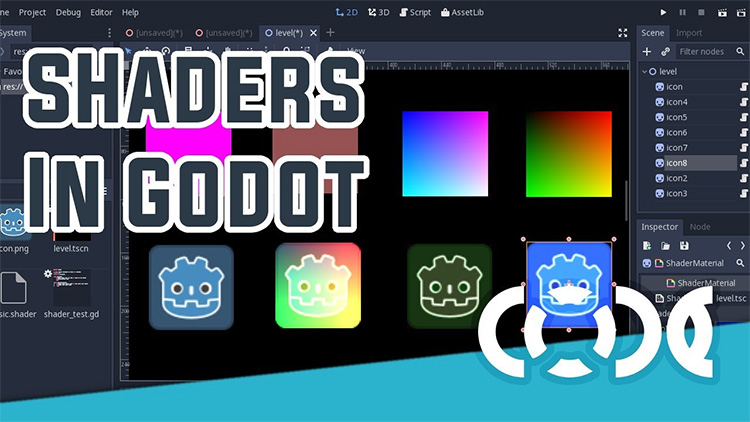Open the Help menu
This screenshot has height=422, width=750.
pos(130,12)
